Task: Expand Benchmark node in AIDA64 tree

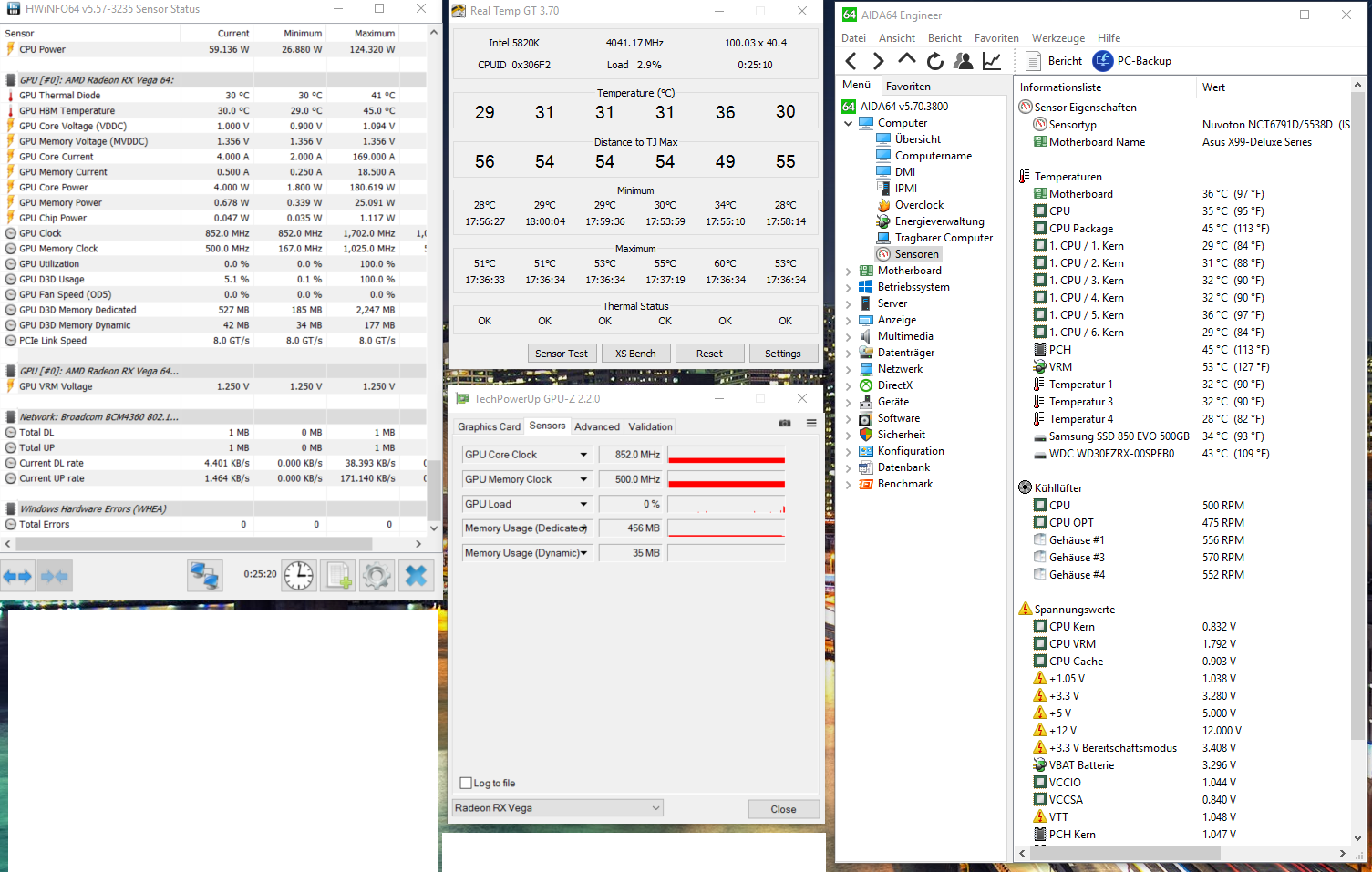Action: click(849, 484)
